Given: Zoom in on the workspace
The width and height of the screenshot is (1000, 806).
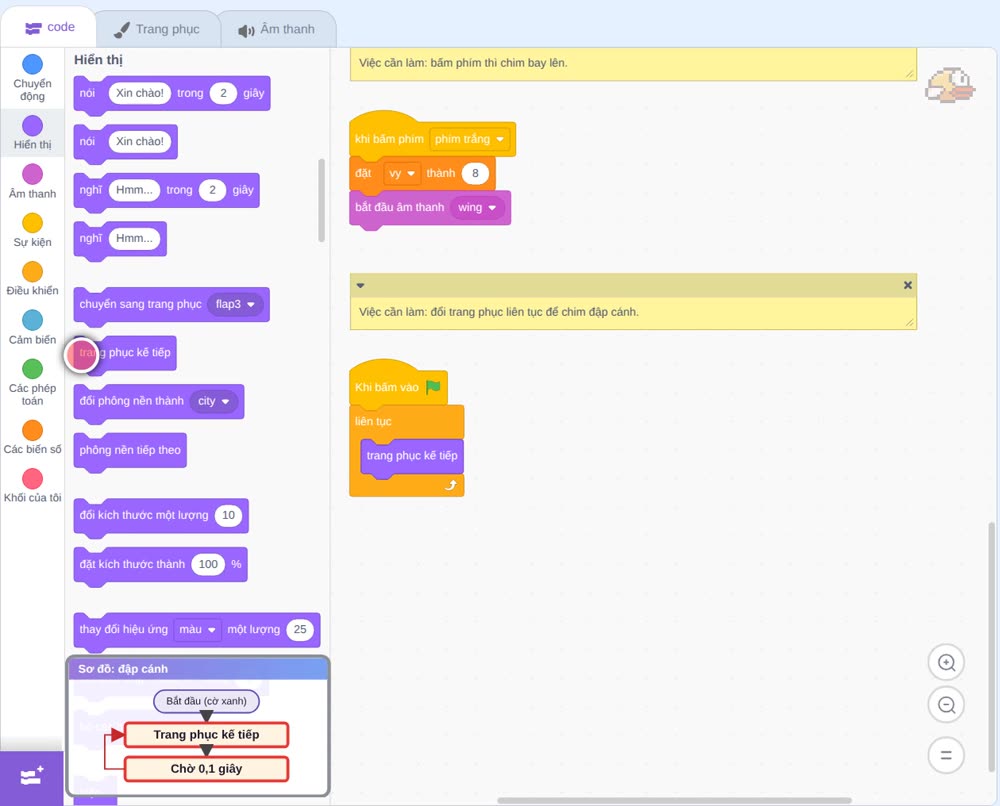Looking at the screenshot, I should pyautogui.click(x=946, y=663).
